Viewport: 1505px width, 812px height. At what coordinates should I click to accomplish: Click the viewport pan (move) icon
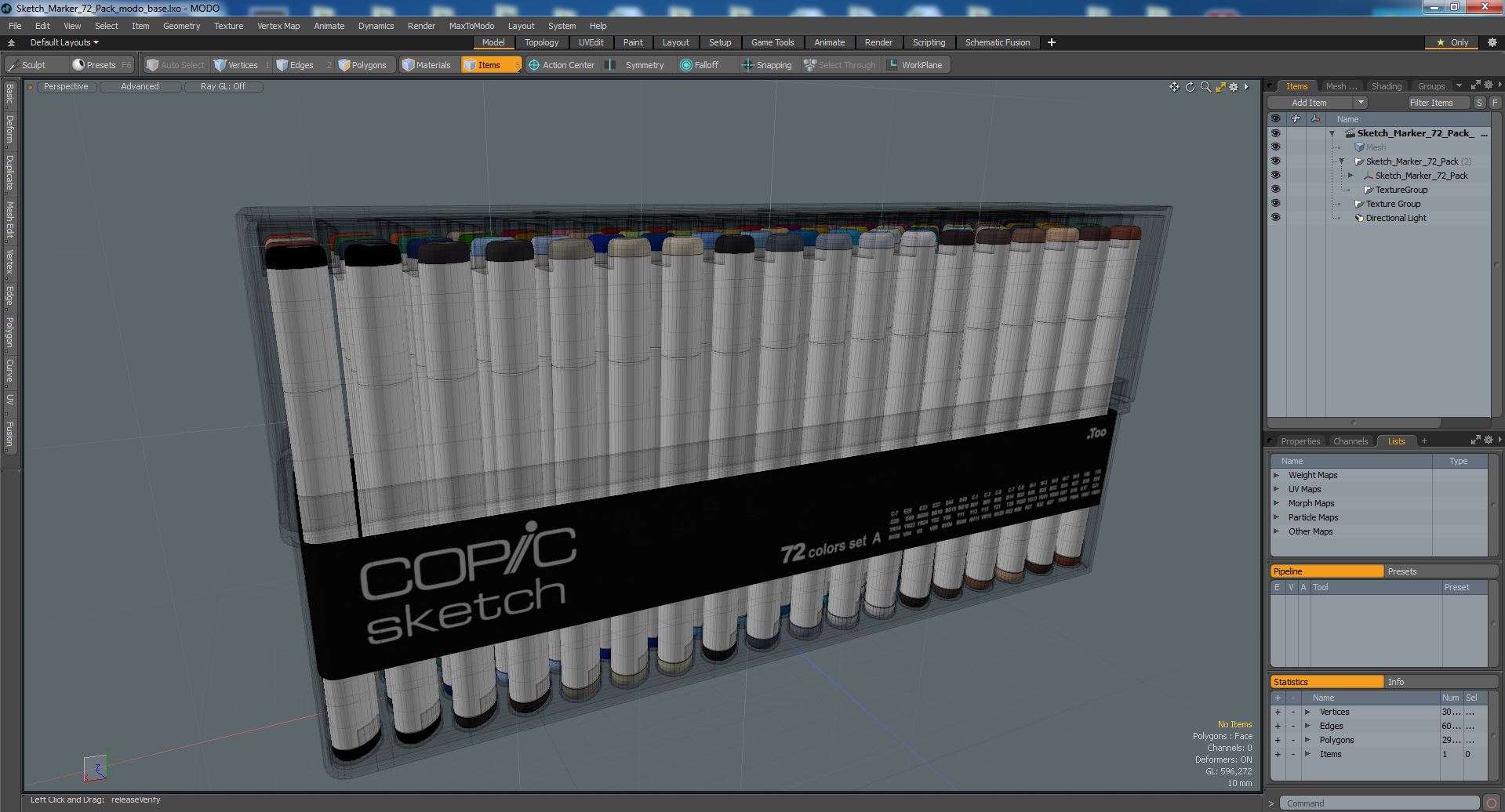pyautogui.click(x=1174, y=87)
